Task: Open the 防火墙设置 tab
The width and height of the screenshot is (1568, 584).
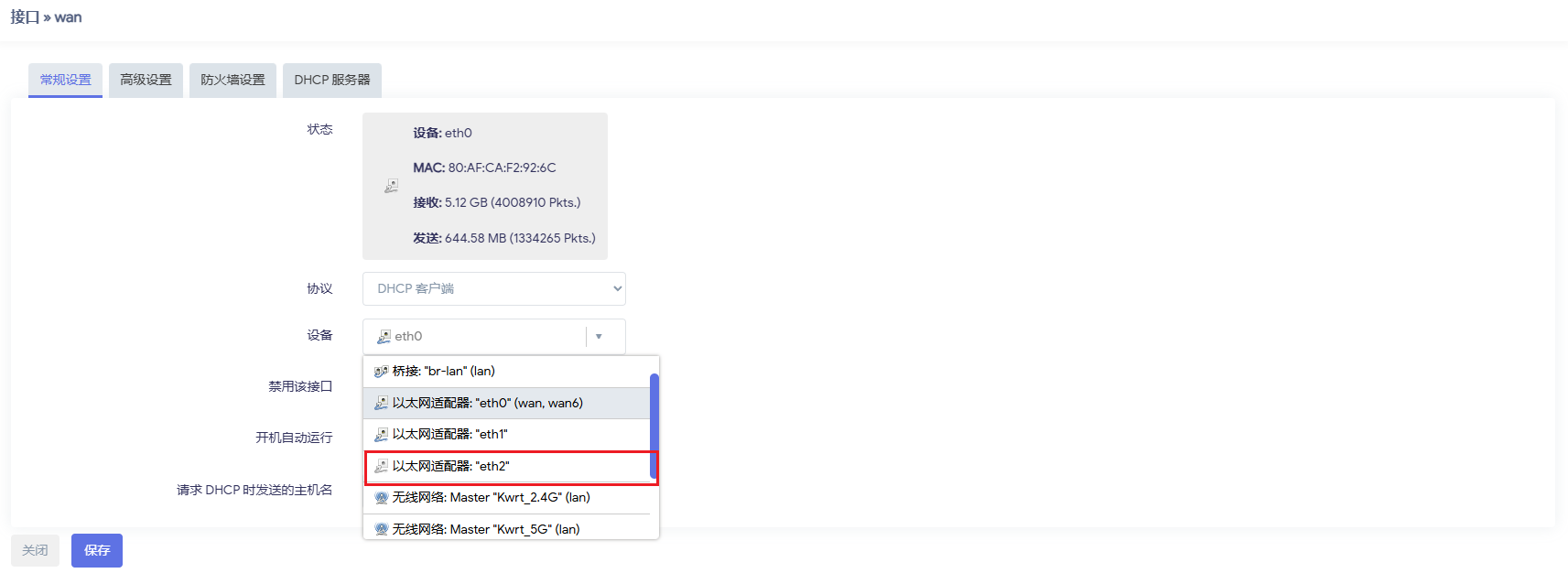Action: coord(232,81)
